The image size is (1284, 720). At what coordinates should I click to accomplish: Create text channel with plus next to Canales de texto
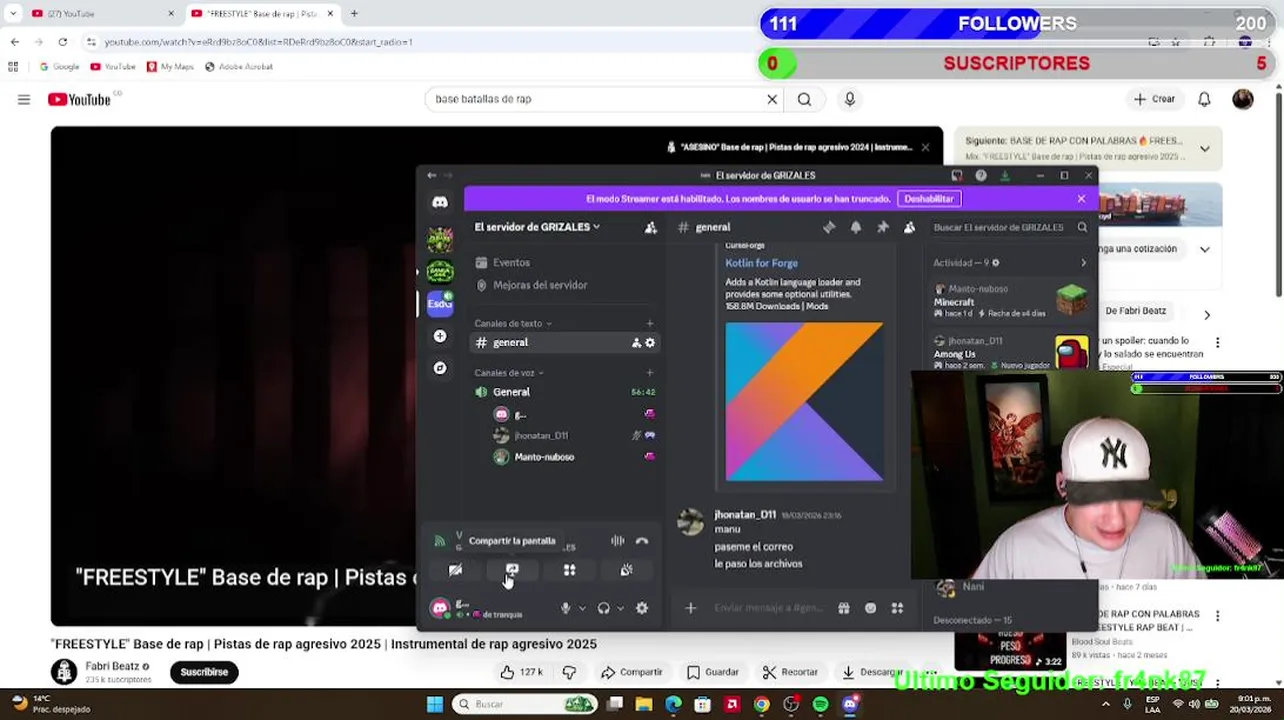(650, 323)
